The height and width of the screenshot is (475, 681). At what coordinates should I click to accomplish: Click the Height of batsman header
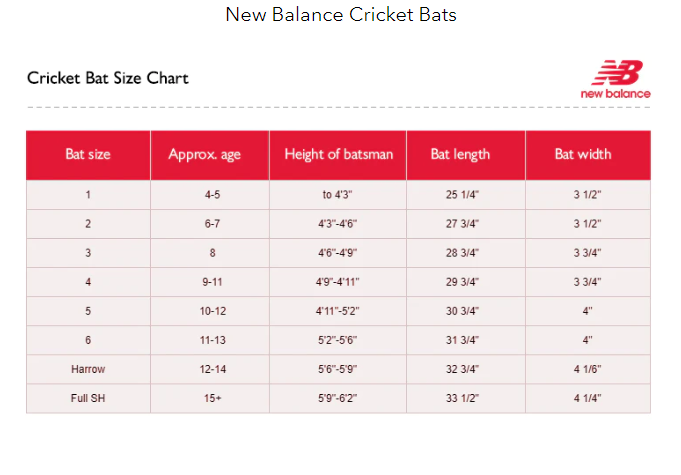pos(338,155)
